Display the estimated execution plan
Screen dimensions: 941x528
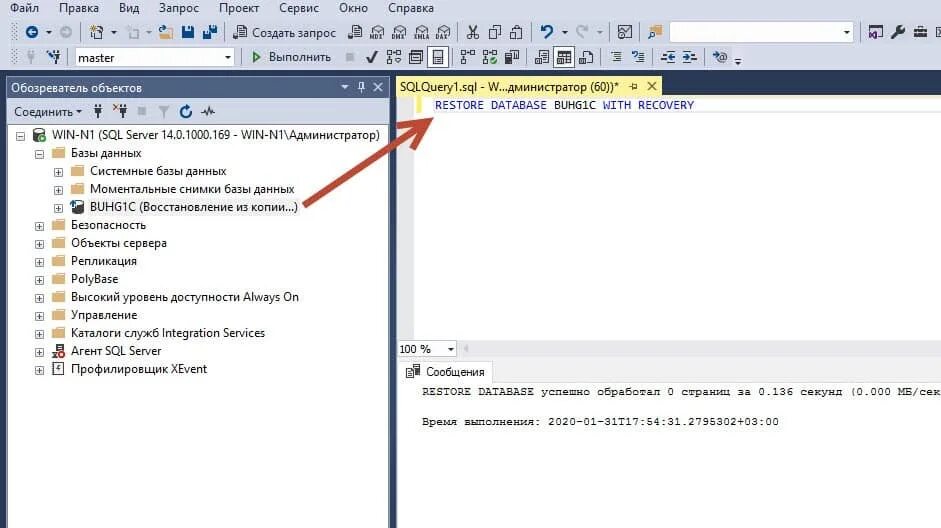(x=394, y=57)
